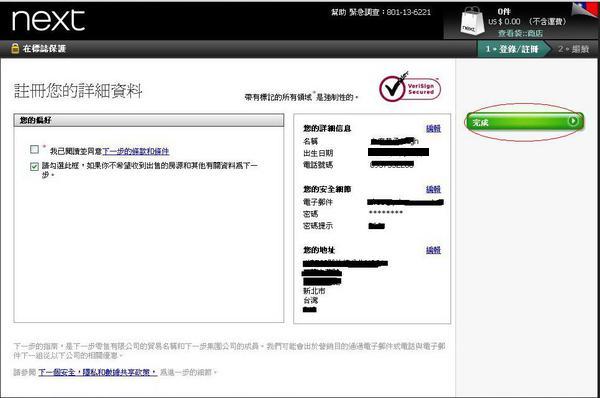
Task: Click the 在標誌保護 secure text
Action: coord(44,49)
